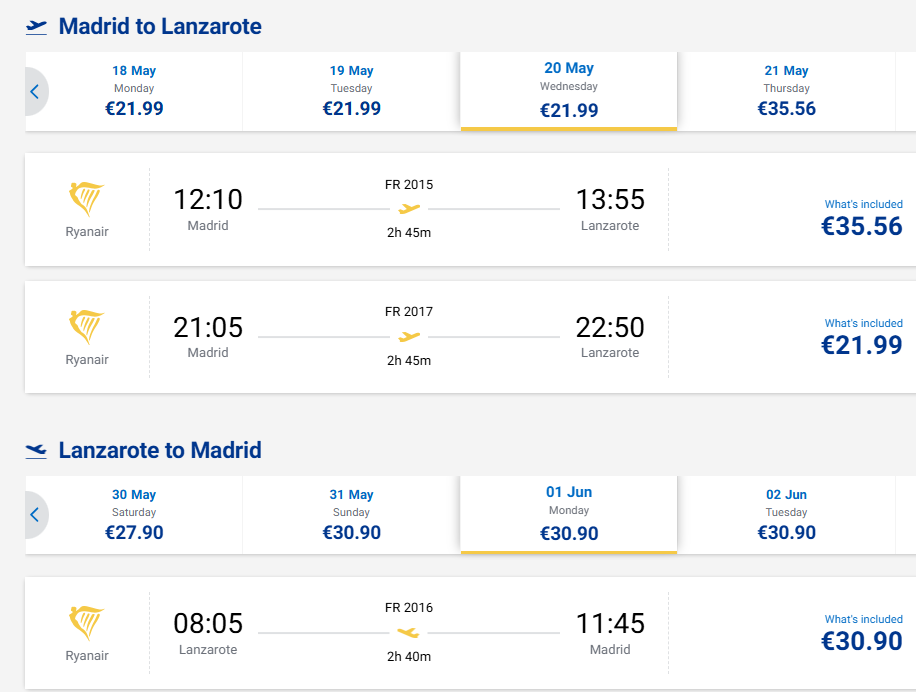Select the 18 May Monday date tab

pyautogui.click(x=134, y=91)
